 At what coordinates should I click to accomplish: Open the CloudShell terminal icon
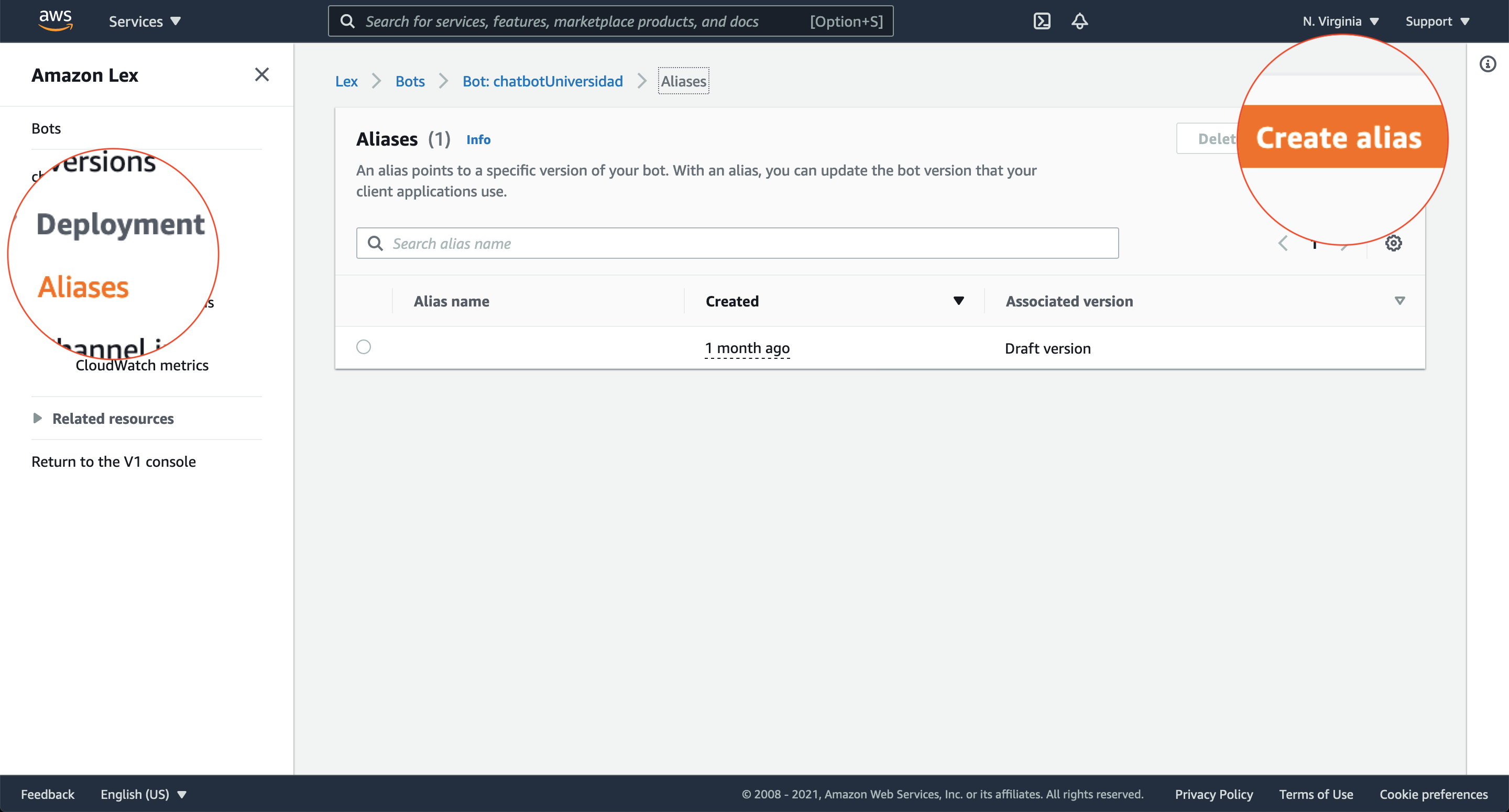click(1042, 21)
